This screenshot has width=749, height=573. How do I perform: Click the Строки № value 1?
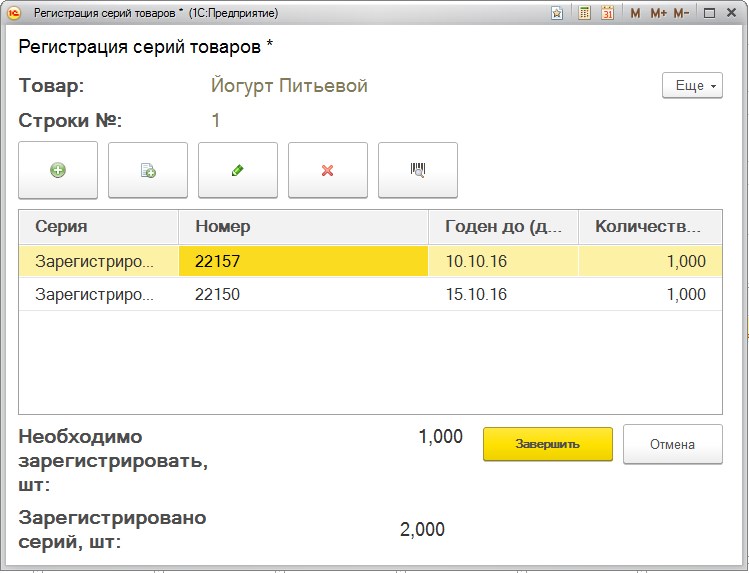click(216, 120)
